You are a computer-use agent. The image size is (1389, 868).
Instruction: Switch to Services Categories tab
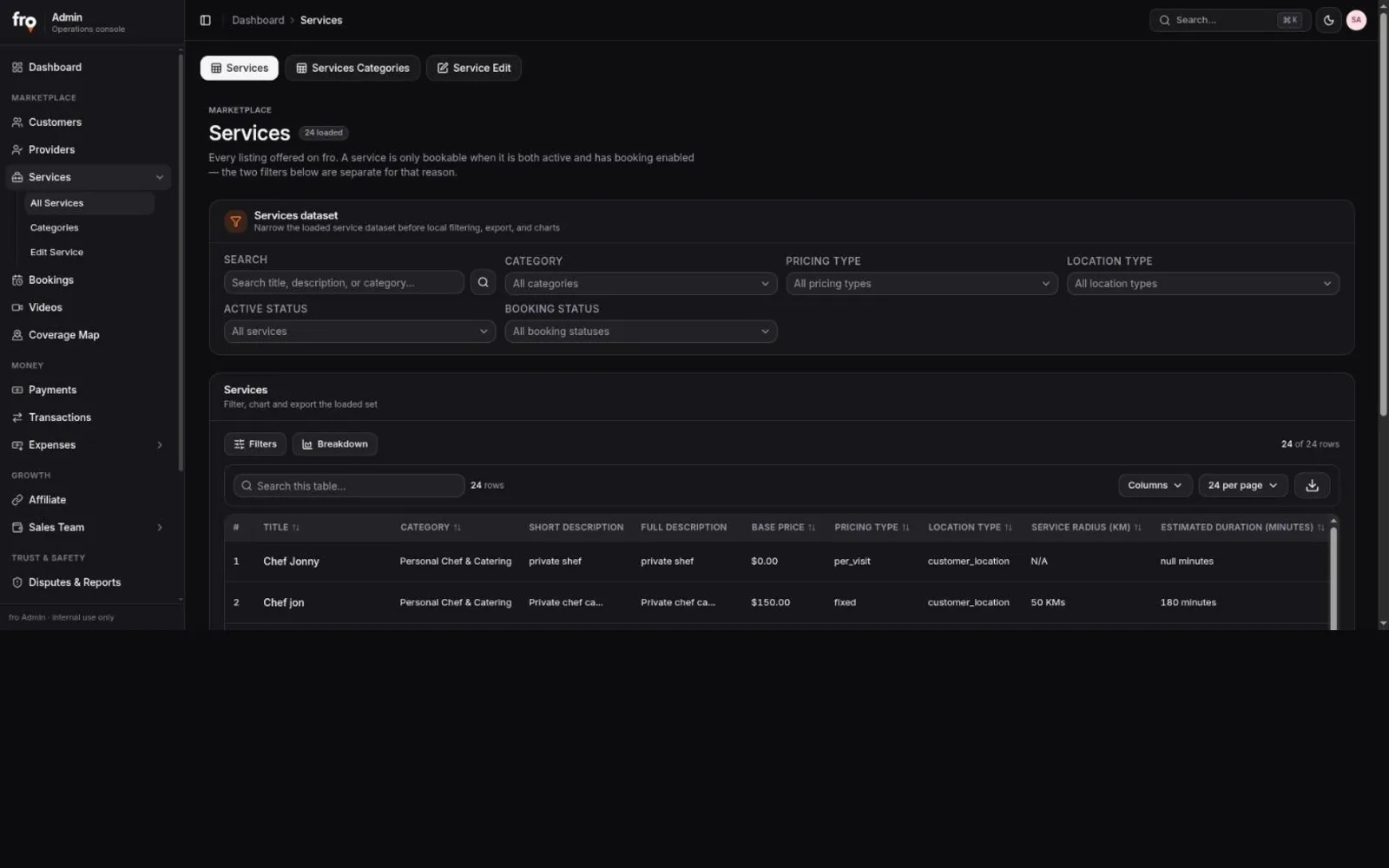click(352, 68)
